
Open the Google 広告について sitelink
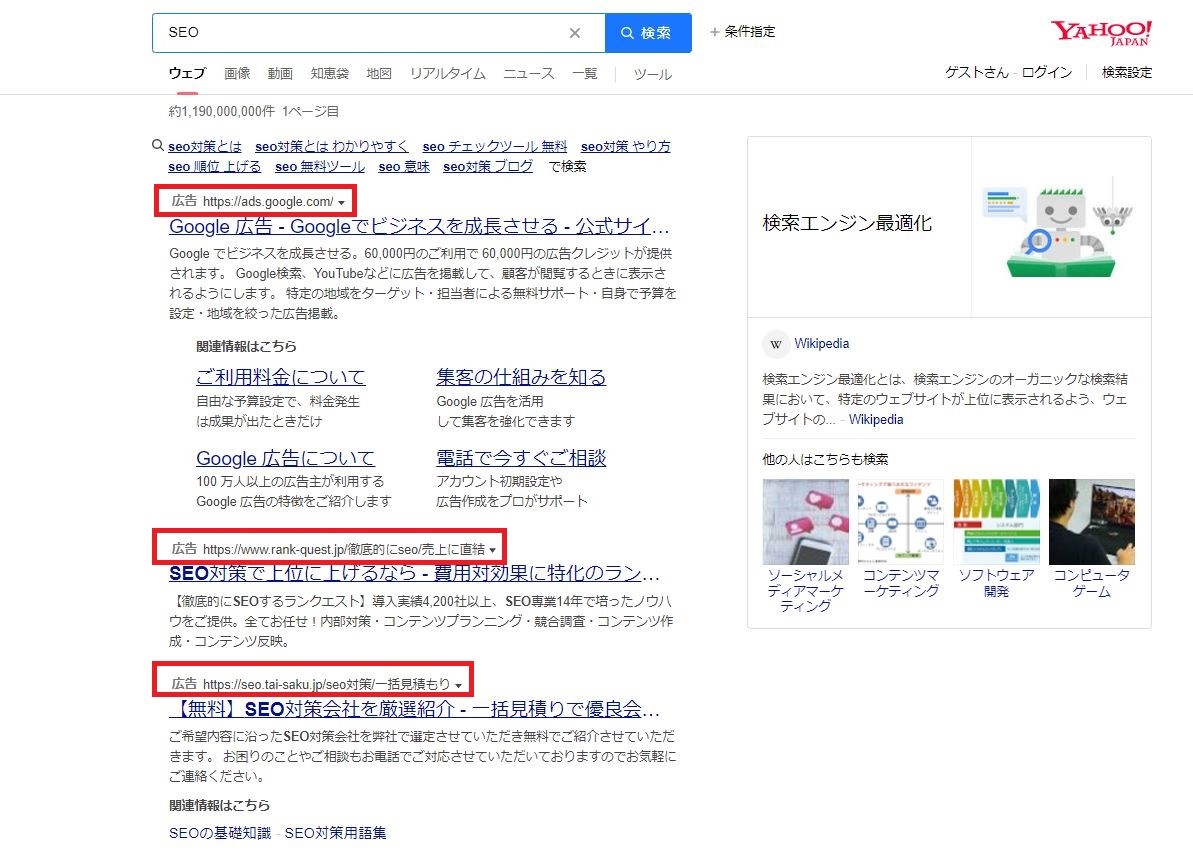tap(285, 458)
